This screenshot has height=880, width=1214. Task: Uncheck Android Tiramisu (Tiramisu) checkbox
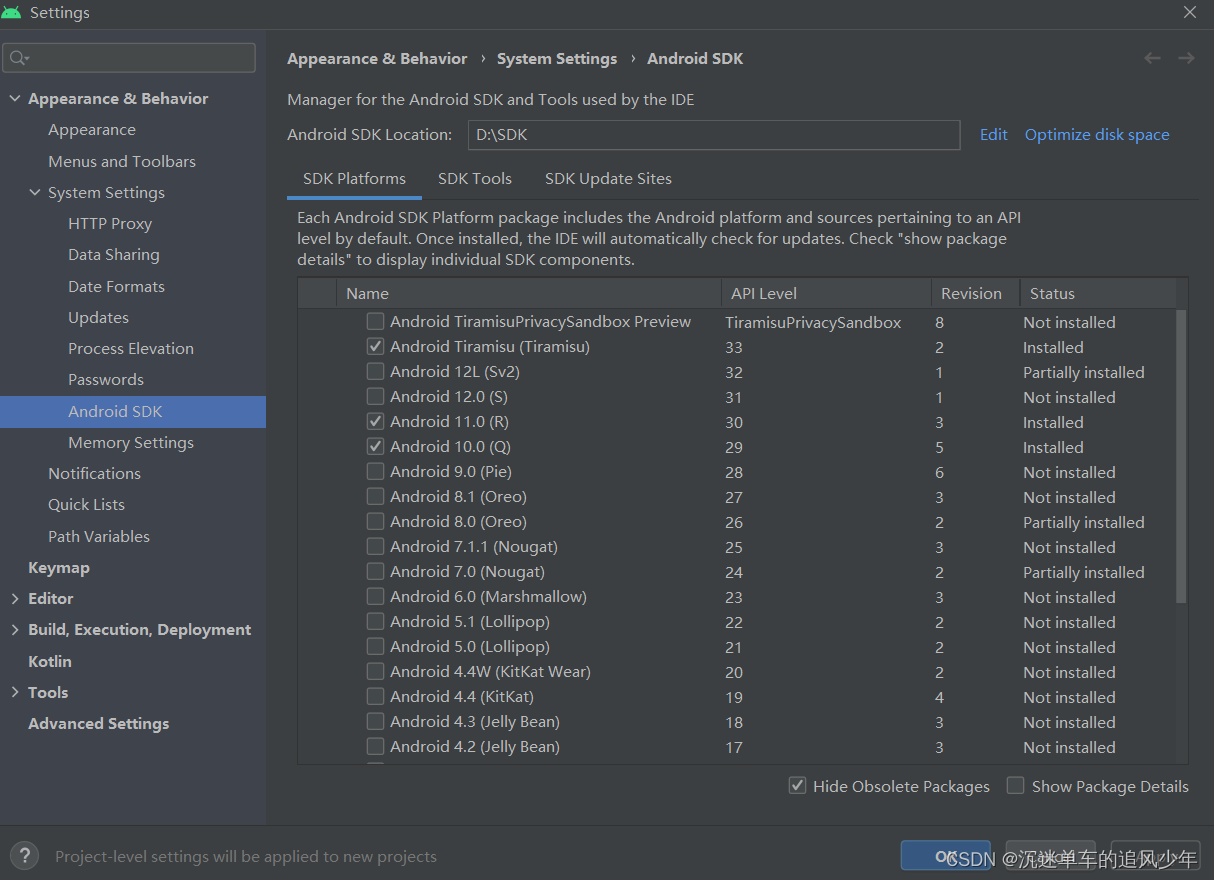coord(375,347)
